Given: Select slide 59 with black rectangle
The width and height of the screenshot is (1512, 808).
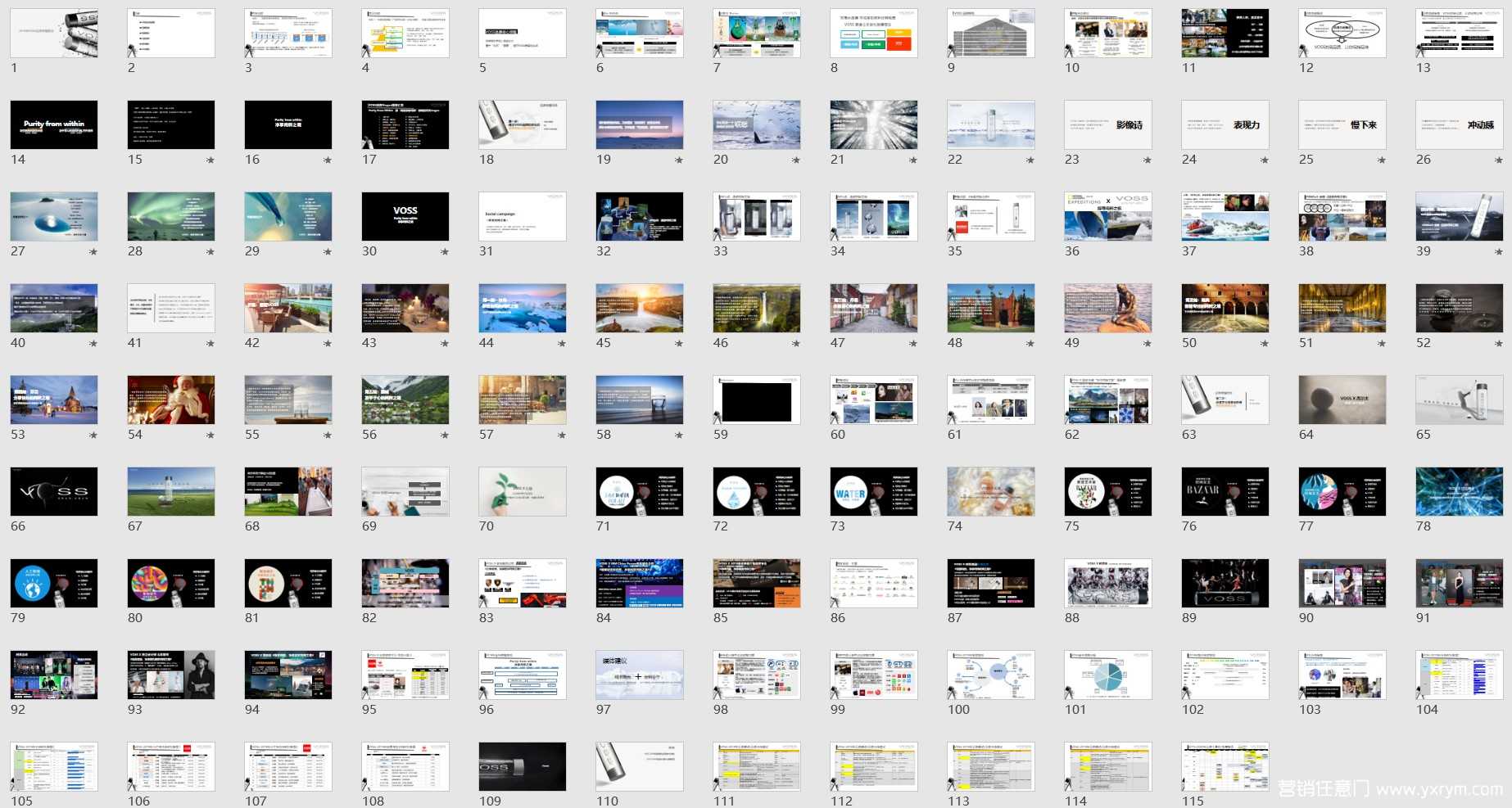Looking at the screenshot, I should [757, 399].
